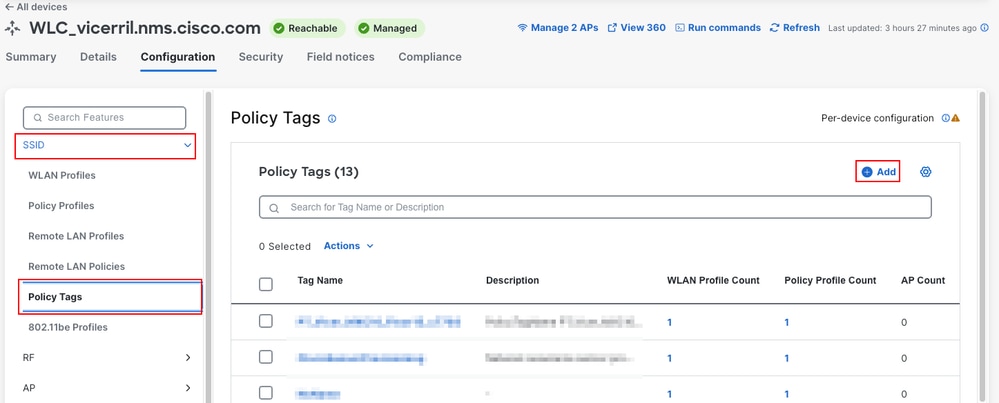Collapse the SSID section
Image resolution: width=999 pixels, height=403 pixels.
(105, 145)
